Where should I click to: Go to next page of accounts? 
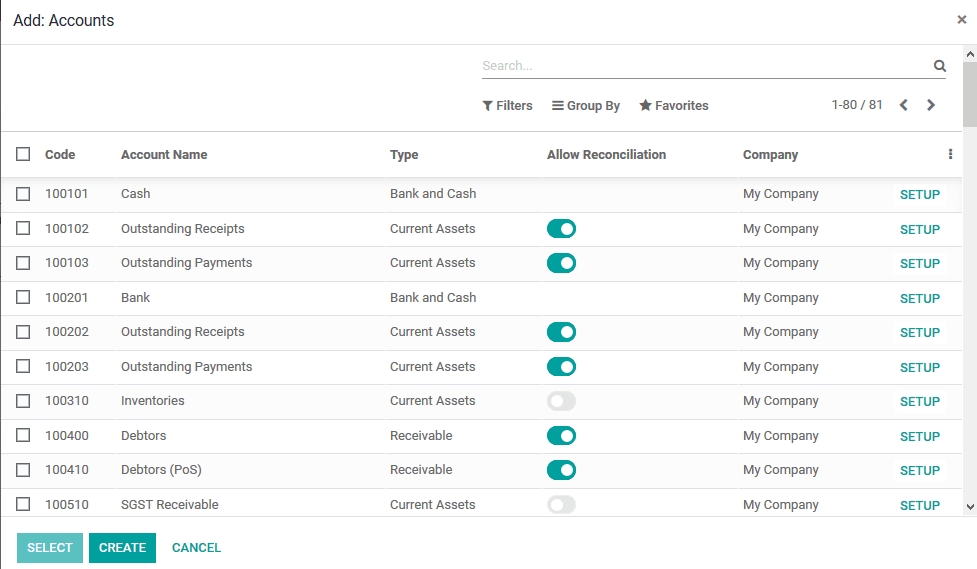[x=931, y=105]
